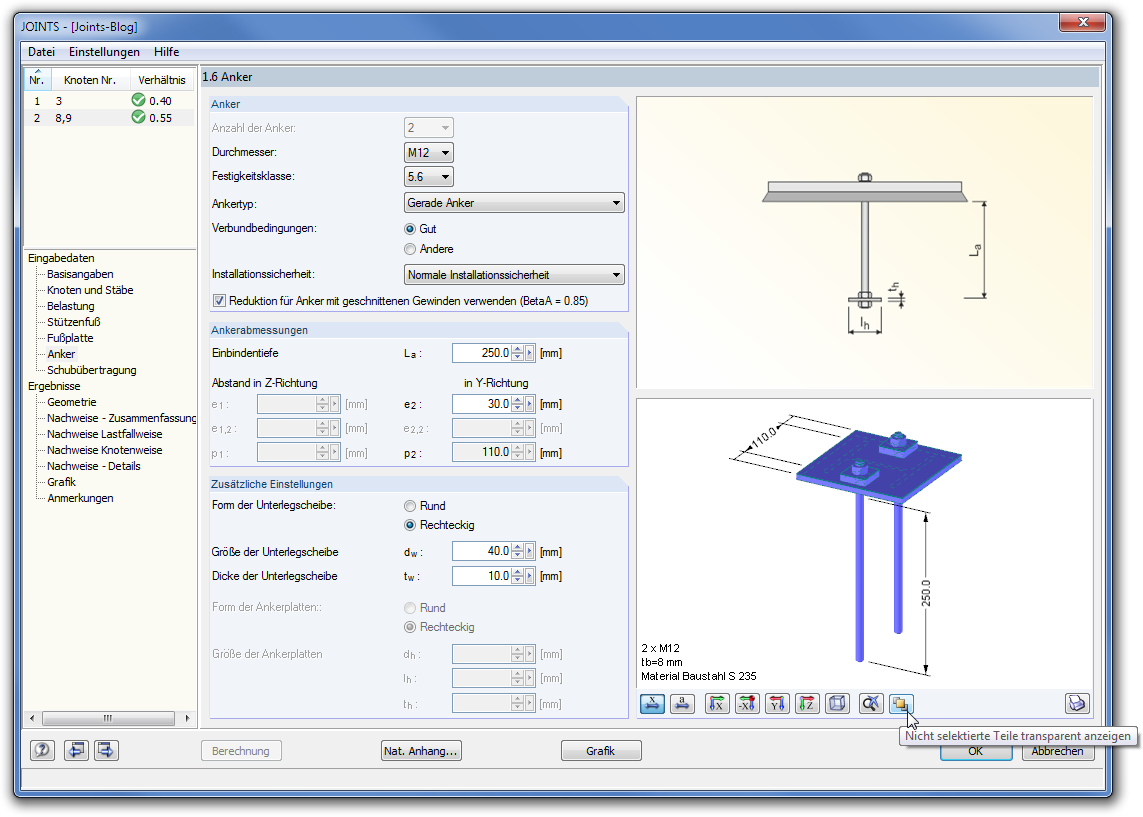Image resolution: width=1143 pixels, height=817 pixels.
Task: Click the Grafik button
Action: point(601,751)
